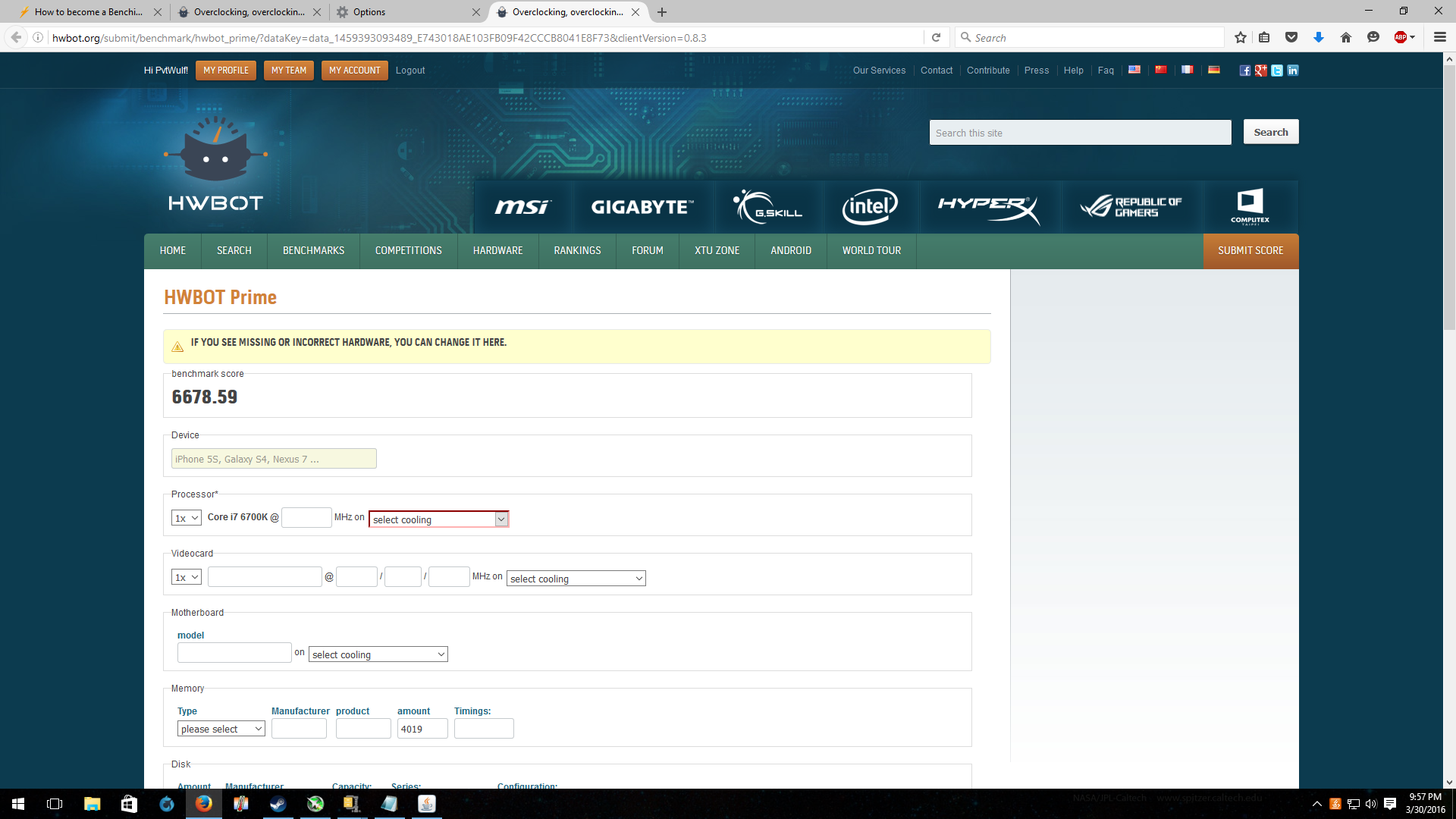This screenshot has width=1456, height=819.
Task: Click the motherboard model input field
Action: pyautogui.click(x=234, y=653)
